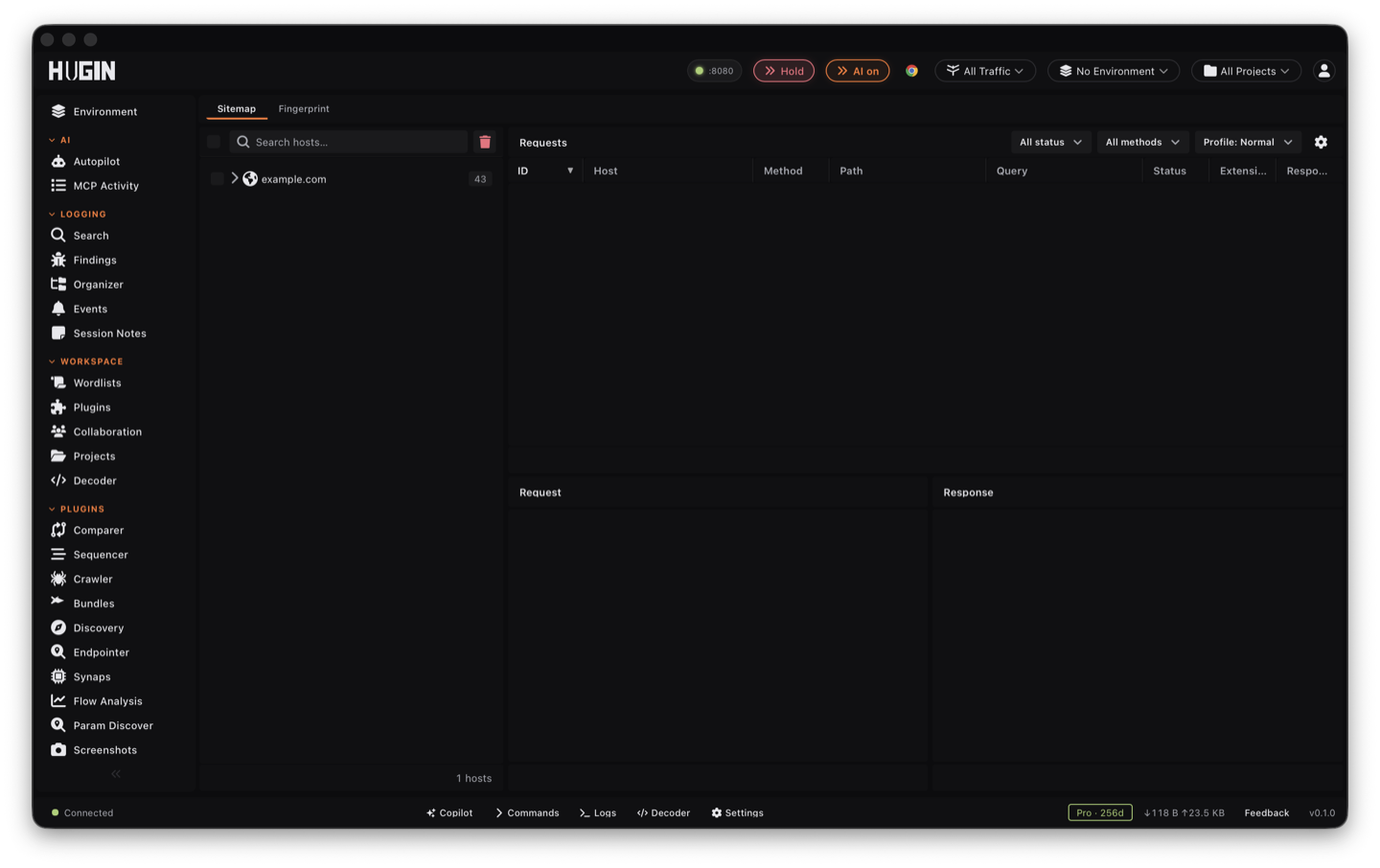Image resolution: width=1380 pixels, height=868 pixels.
Task: Open Decoder in bottom bar
Action: (663, 812)
